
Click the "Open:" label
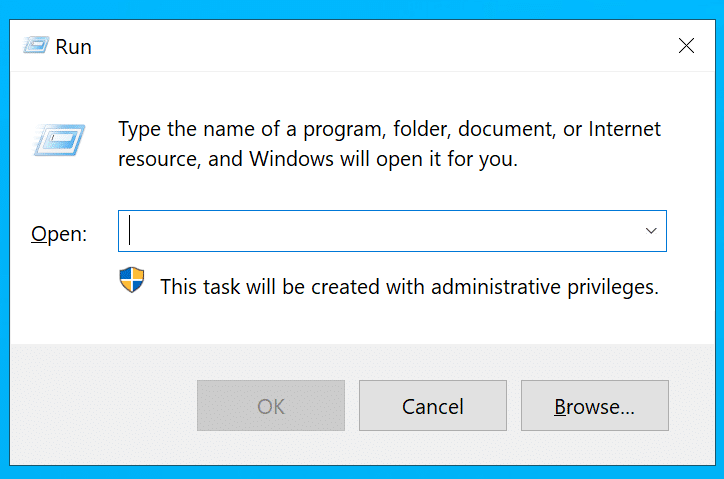tap(59, 234)
